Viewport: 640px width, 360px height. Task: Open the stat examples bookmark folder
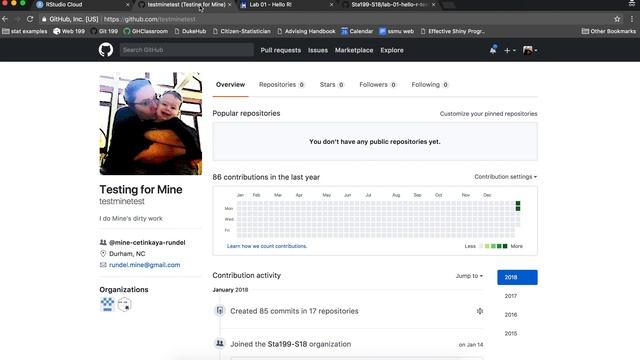25,31
